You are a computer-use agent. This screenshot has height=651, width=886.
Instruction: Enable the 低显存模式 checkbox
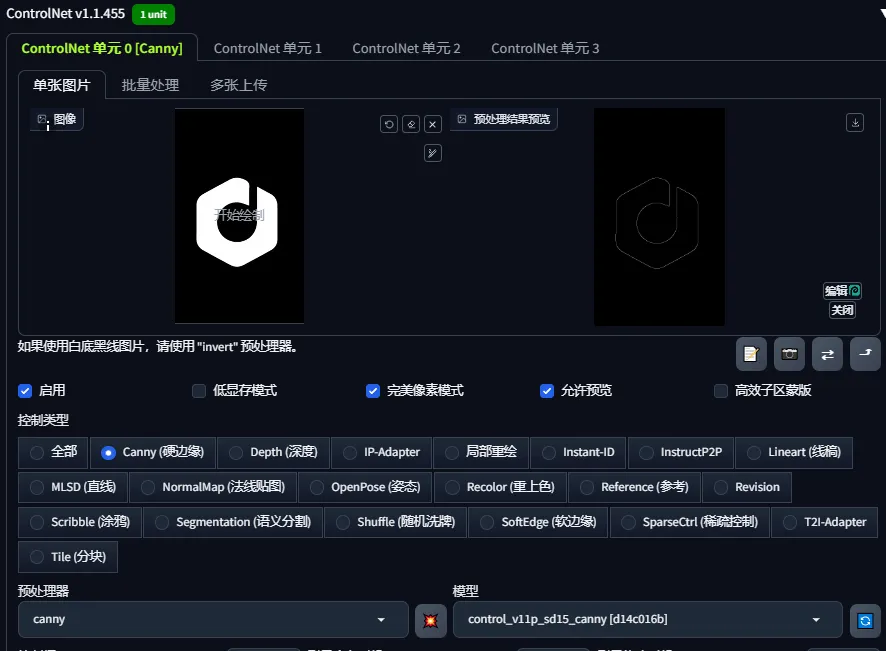coord(199,390)
